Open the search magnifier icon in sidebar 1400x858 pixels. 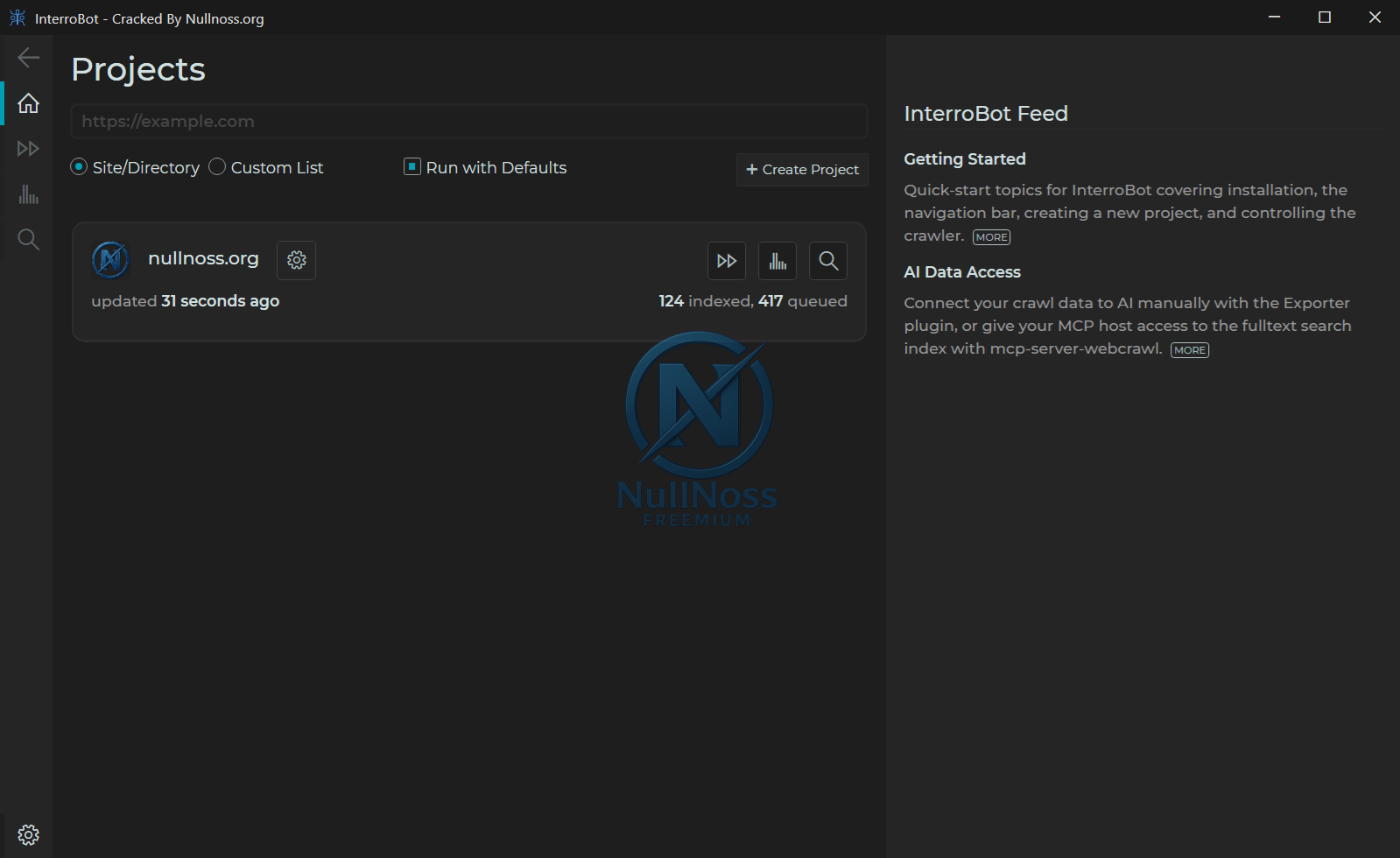coord(28,240)
